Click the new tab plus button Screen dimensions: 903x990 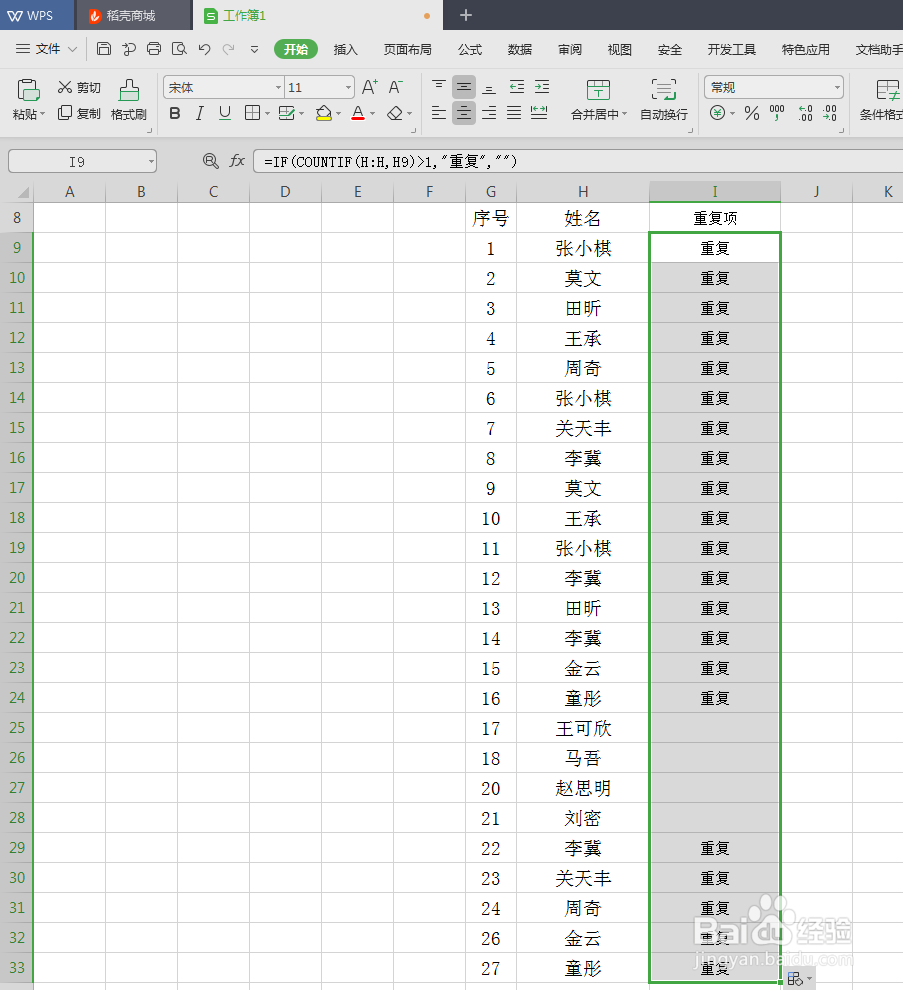pyautogui.click(x=465, y=15)
